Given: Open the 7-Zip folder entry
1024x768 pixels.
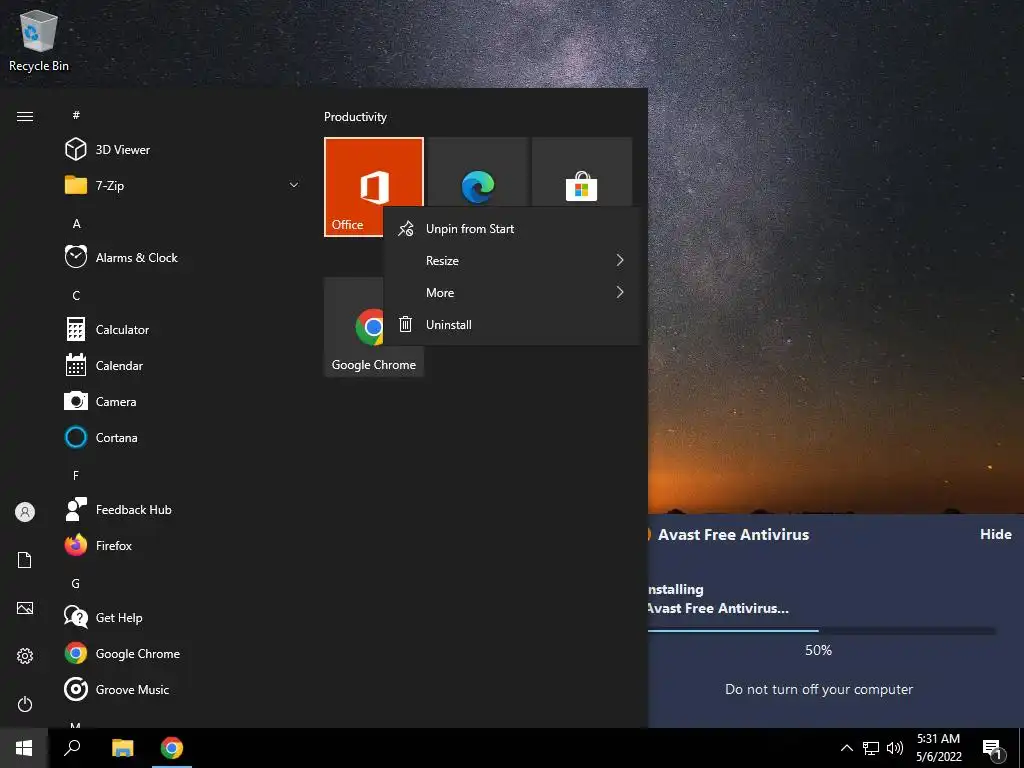Looking at the screenshot, I should point(183,185).
